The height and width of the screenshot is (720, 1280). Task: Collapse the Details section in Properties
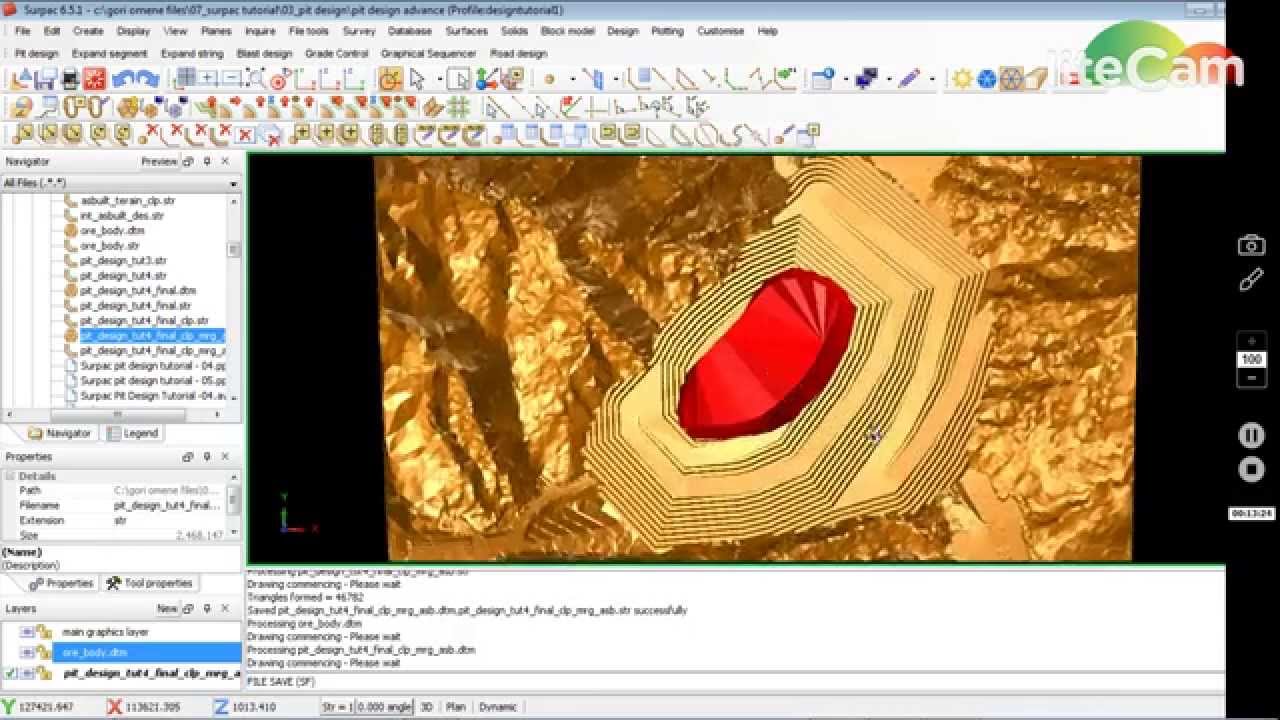click(x=10, y=476)
